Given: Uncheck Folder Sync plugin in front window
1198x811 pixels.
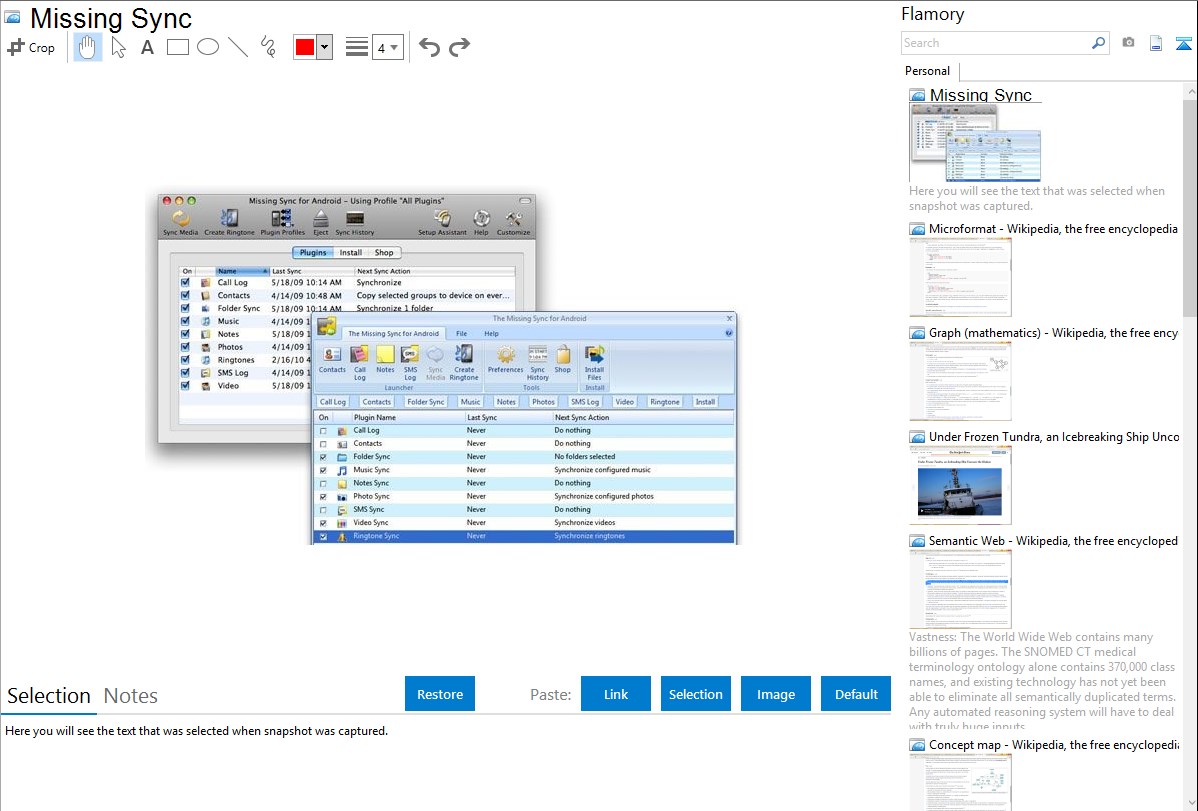Looking at the screenshot, I should tap(323, 457).
